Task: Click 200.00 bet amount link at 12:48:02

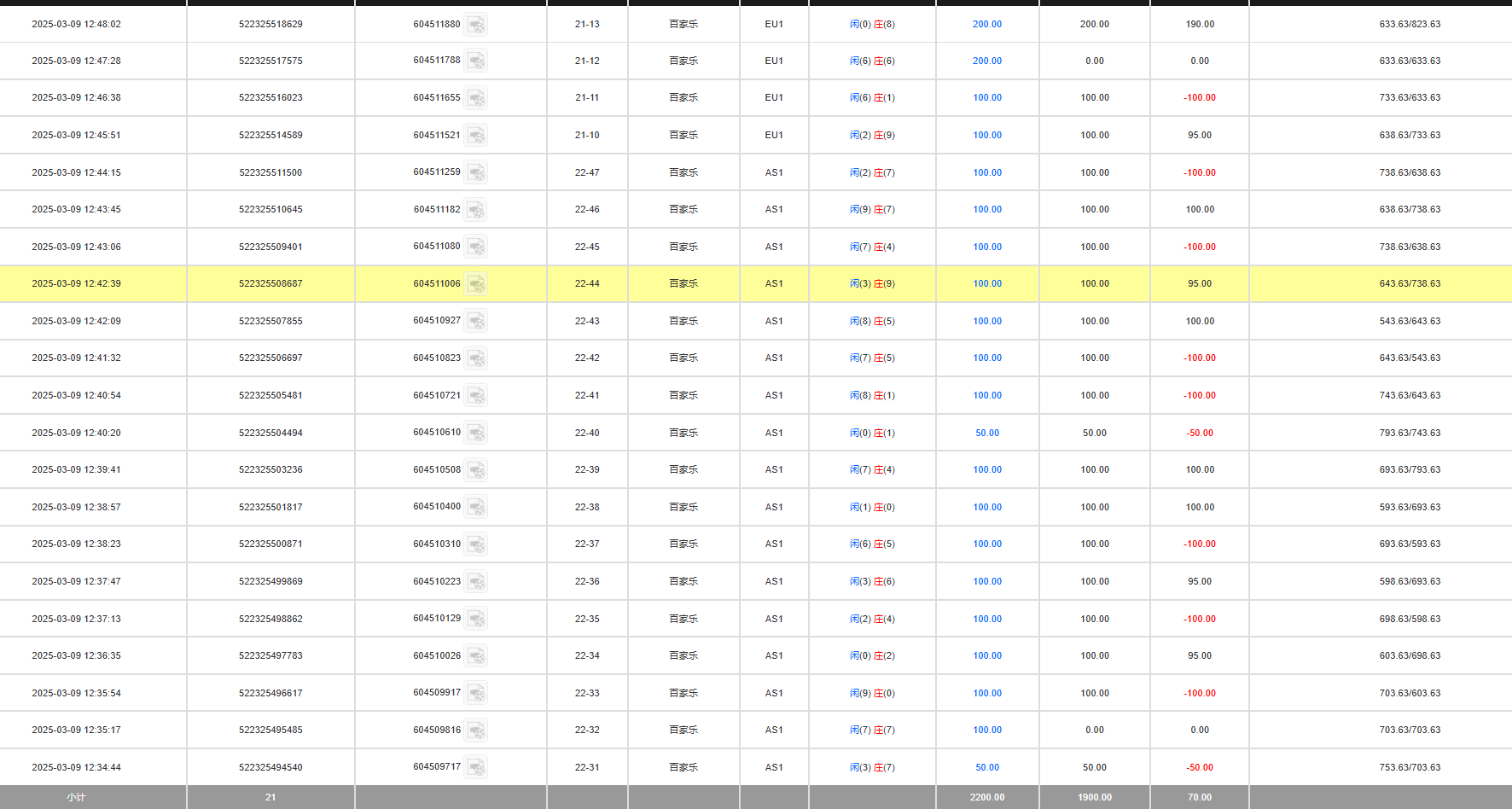Action: 987,25
